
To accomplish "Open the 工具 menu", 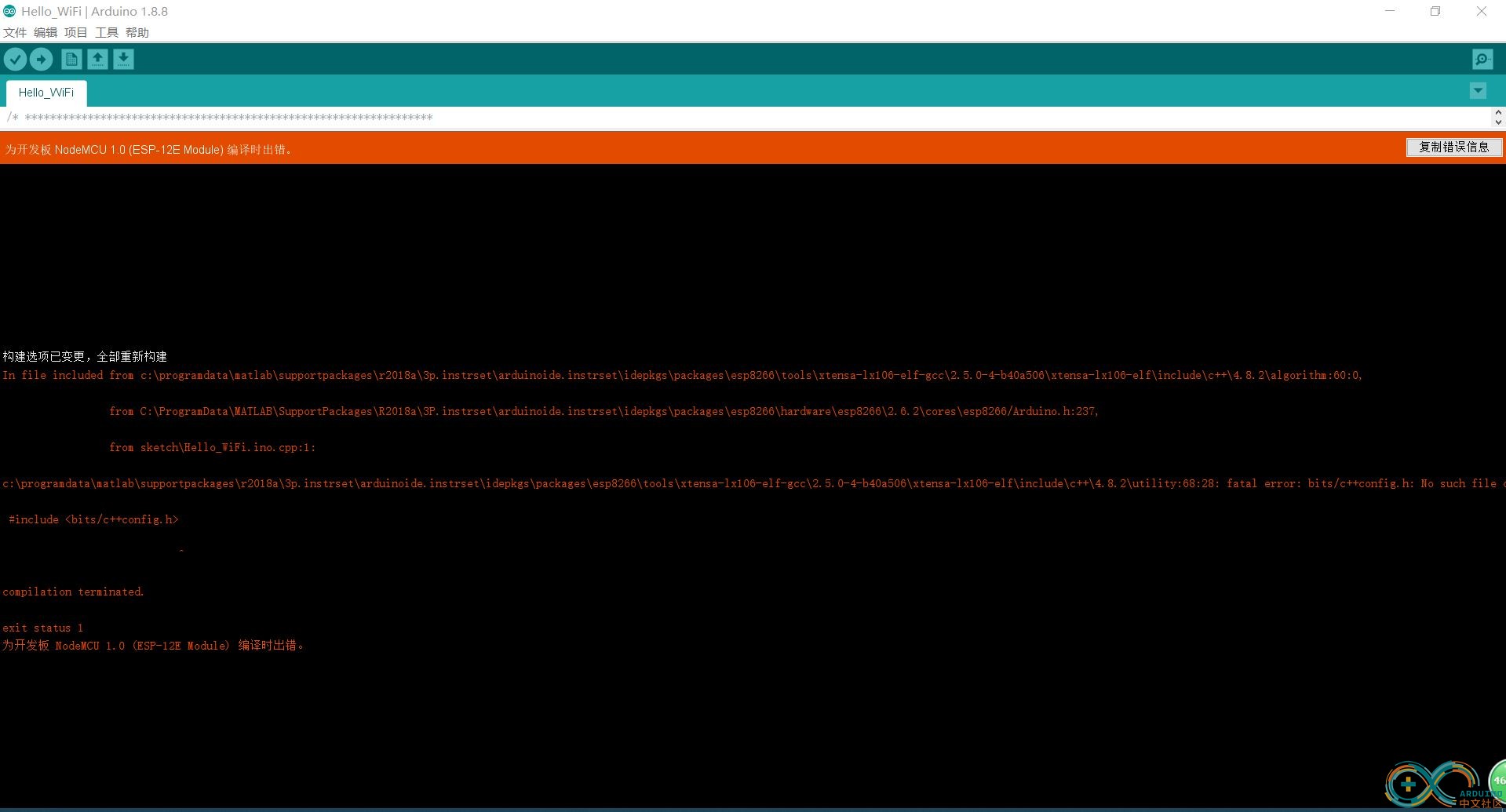I will [107, 32].
